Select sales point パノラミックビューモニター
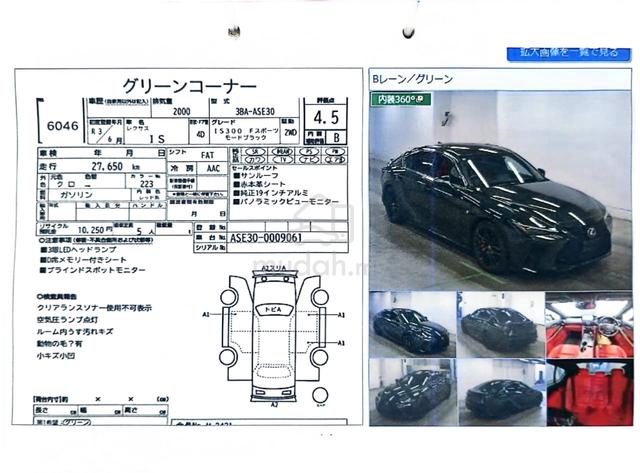640x473 pixels. pyautogui.click(x=286, y=202)
